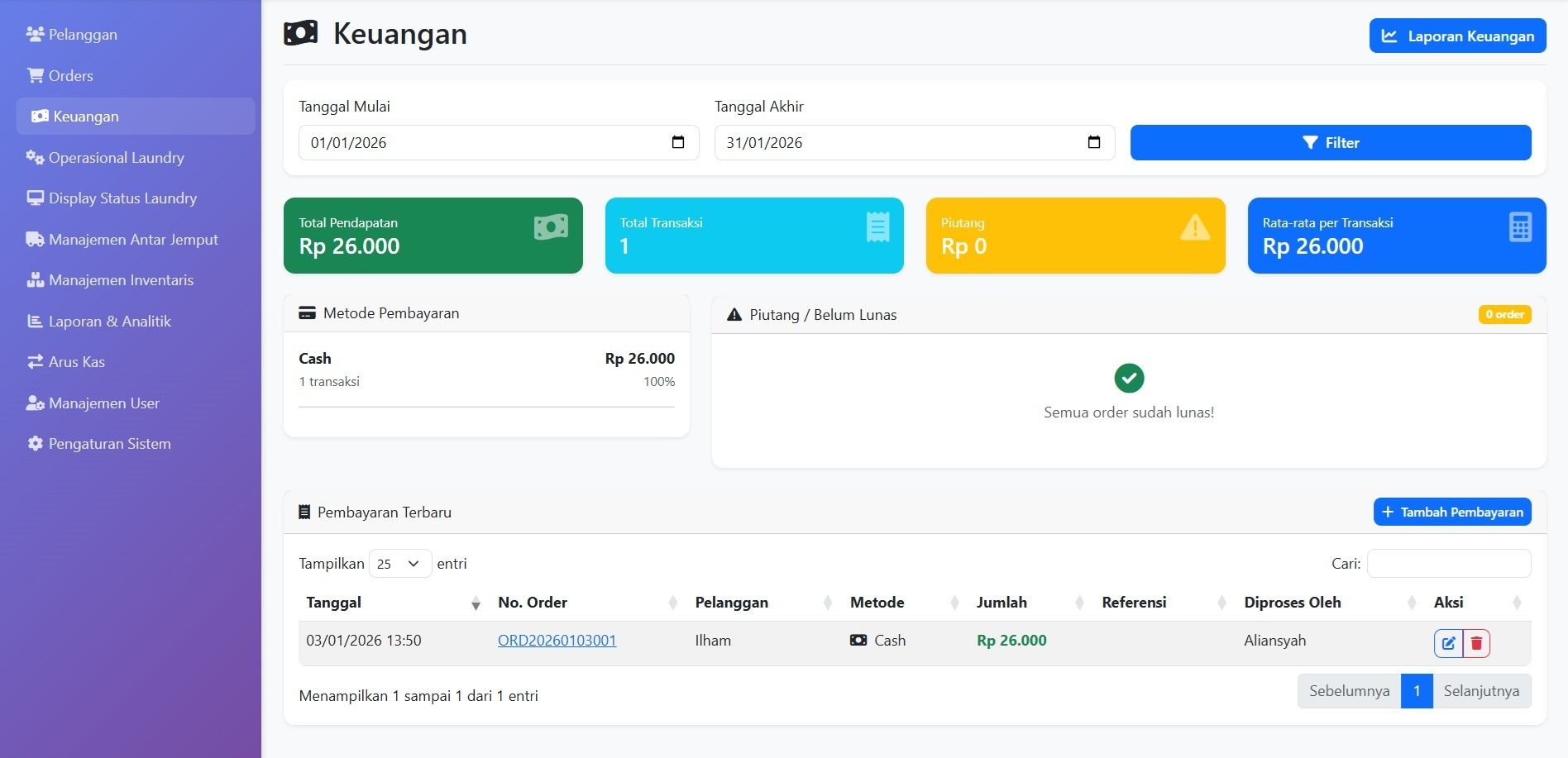The height and width of the screenshot is (758, 1568).
Task: Open Manajemen Inventaris in sidebar
Action: [x=121, y=280]
